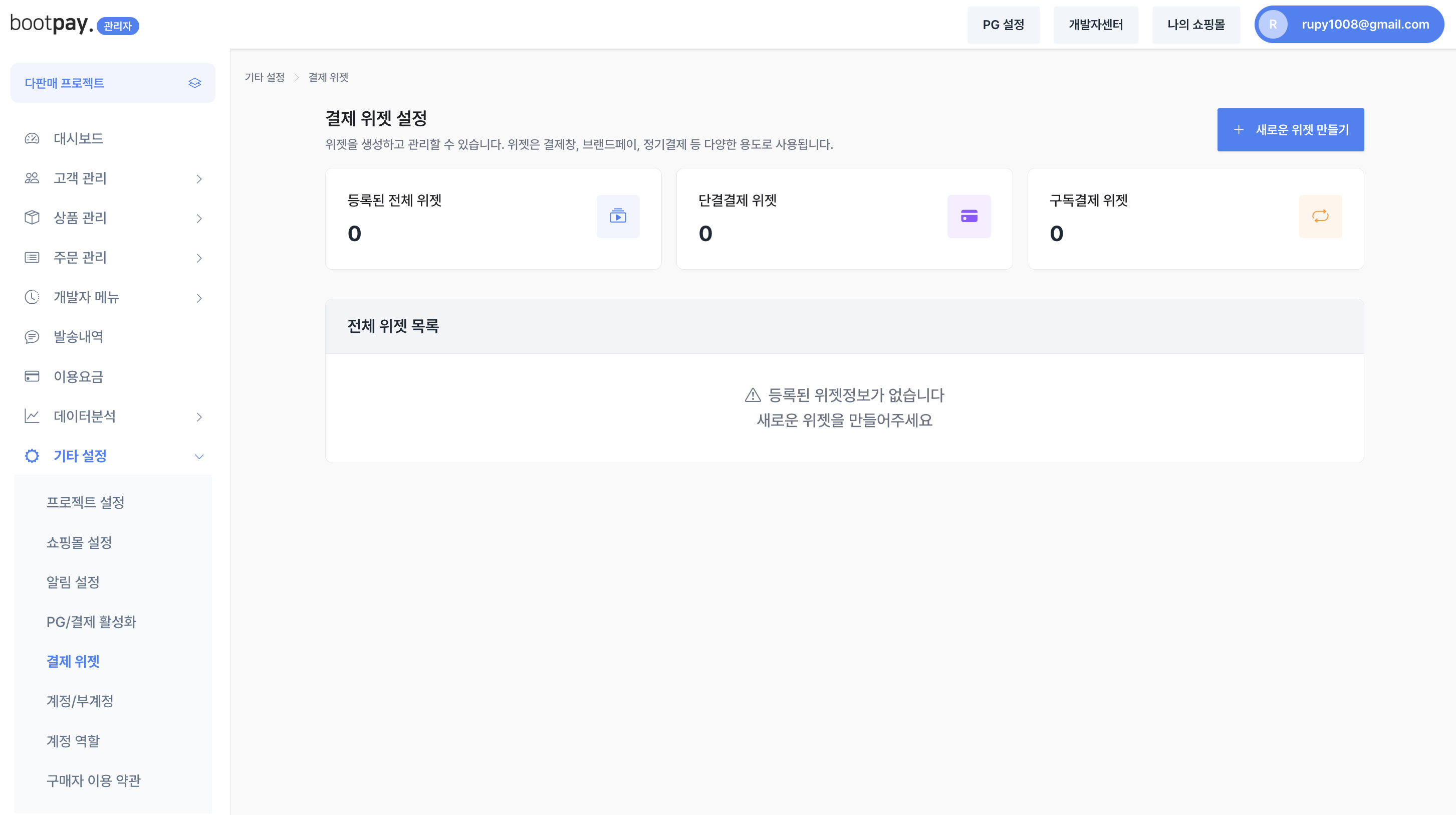Image resolution: width=1456 pixels, height=815 pixels.
Task: Click the 기타 설정 gear icon
Action: tap(32, 456)
